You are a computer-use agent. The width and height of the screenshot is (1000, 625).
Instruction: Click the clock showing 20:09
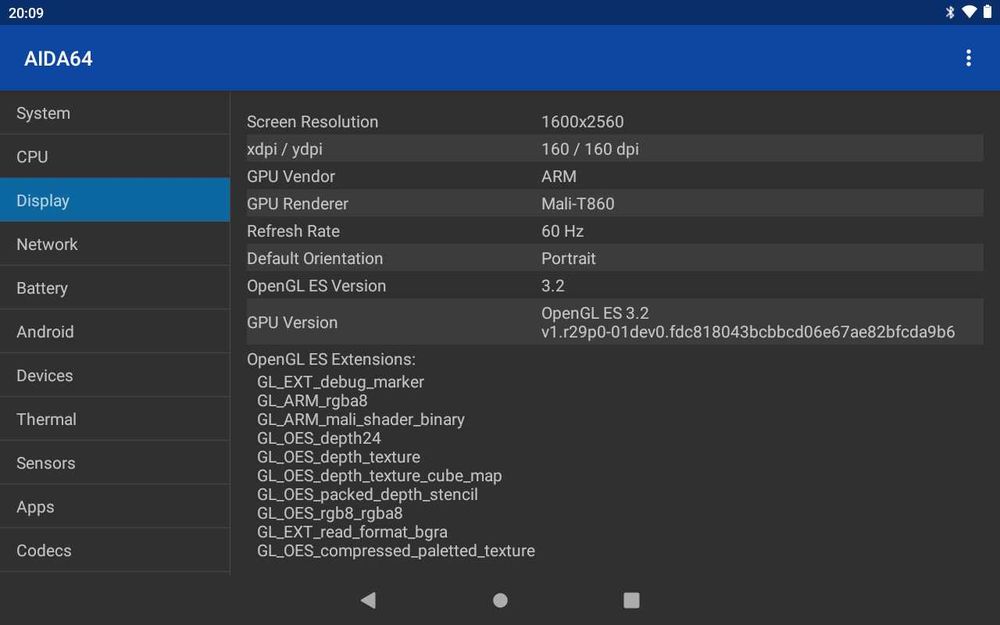[x=26, y=13]
